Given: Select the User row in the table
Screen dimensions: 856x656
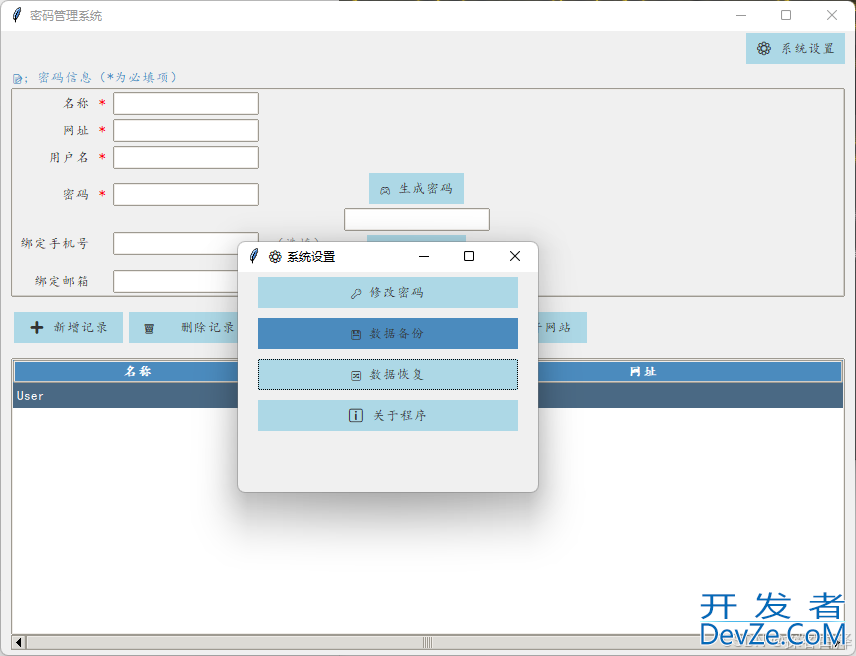Looking at the screenshot, I should [x=126, y=396].
